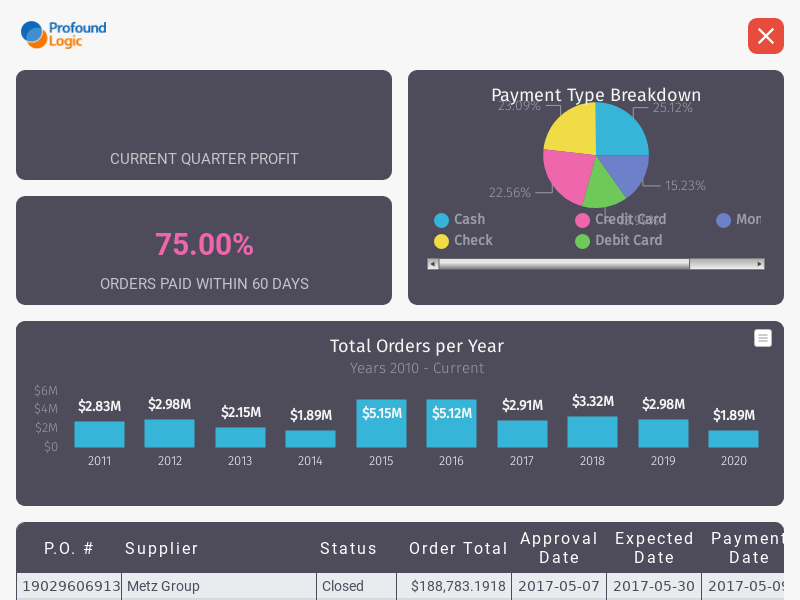Click the P.O. # column header
Screen dimensions: 800x600
[x=68, y=548]
